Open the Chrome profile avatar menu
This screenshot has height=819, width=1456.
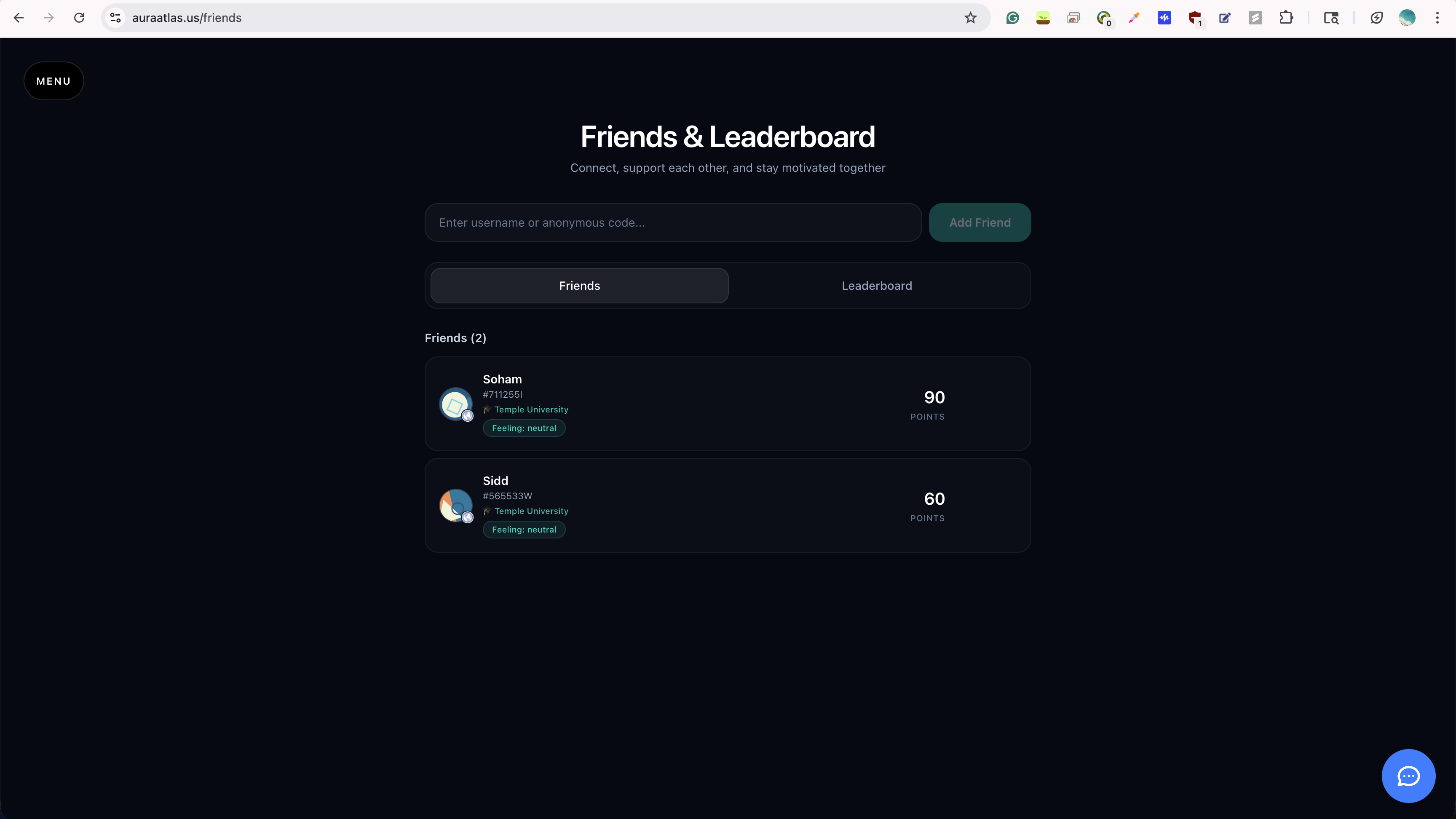[1407, 18]
